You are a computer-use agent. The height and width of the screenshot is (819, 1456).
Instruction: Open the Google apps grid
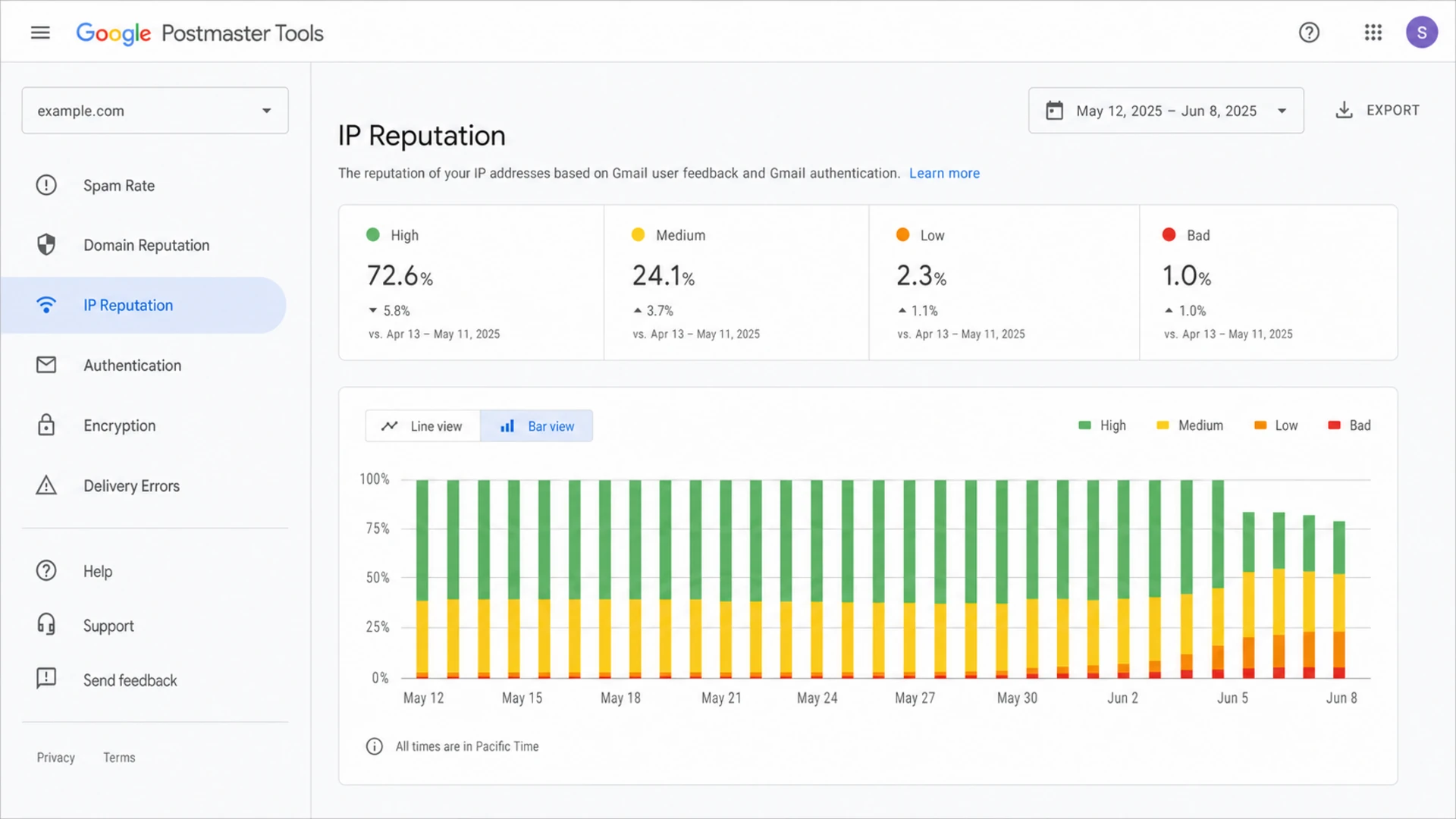(1373, 33)
